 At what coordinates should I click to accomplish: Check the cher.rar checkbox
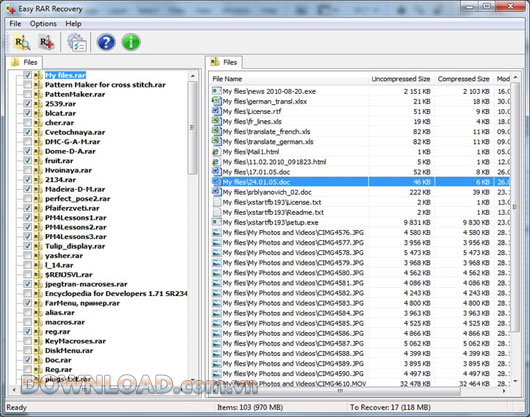point(28,122)
